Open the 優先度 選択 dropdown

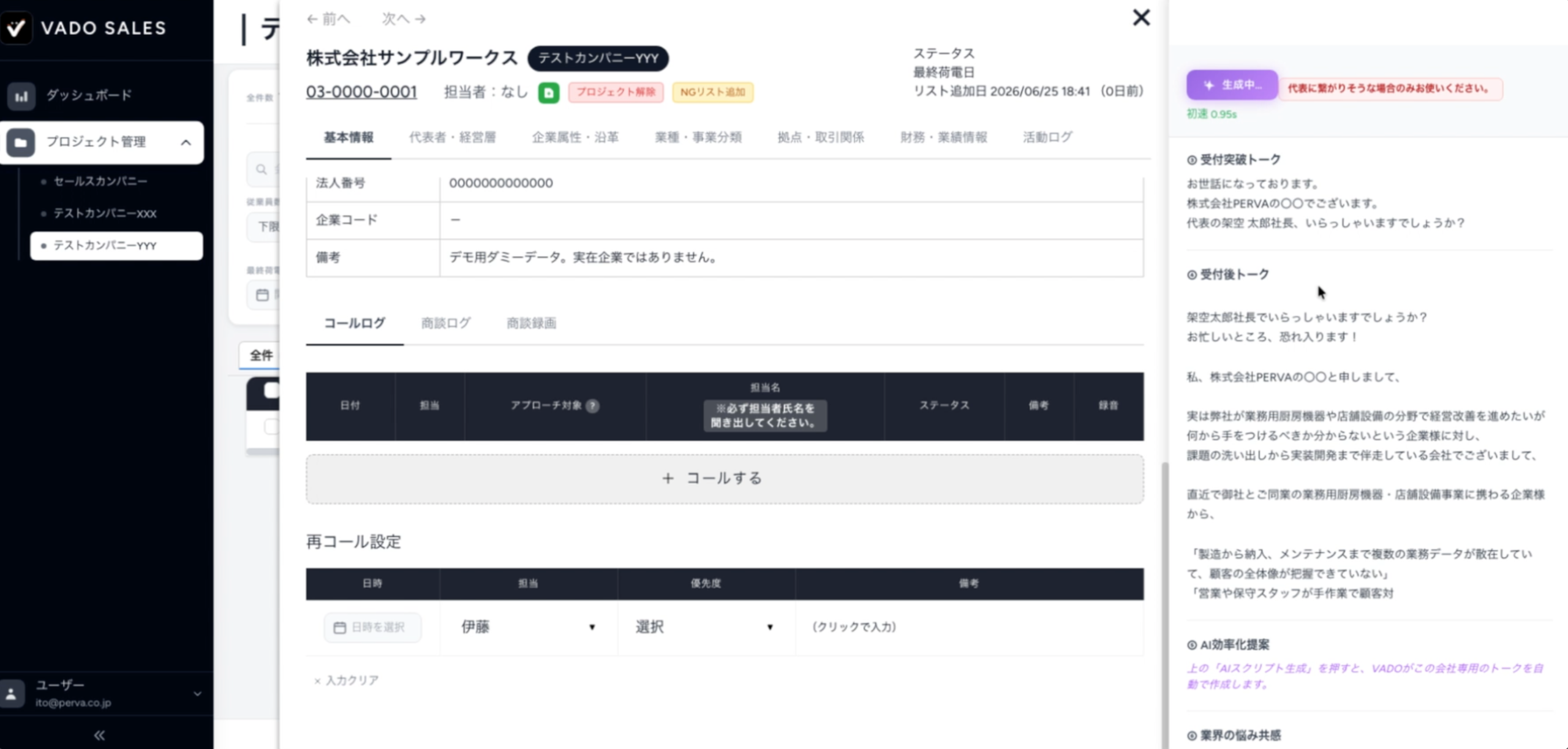click(706, 627)
